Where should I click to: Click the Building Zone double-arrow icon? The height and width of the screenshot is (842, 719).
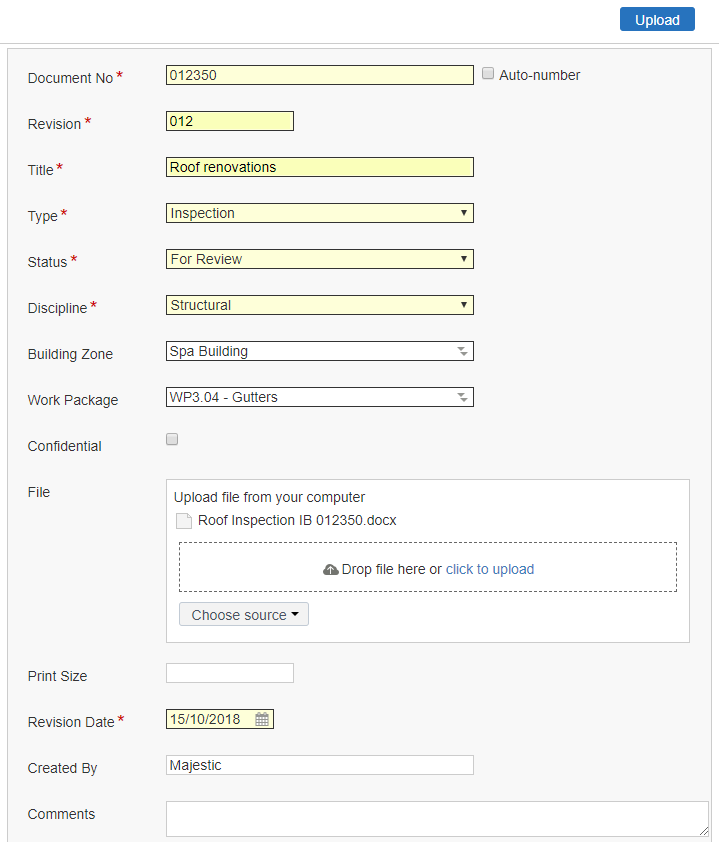pyautogui.click(x=462, y=351)
